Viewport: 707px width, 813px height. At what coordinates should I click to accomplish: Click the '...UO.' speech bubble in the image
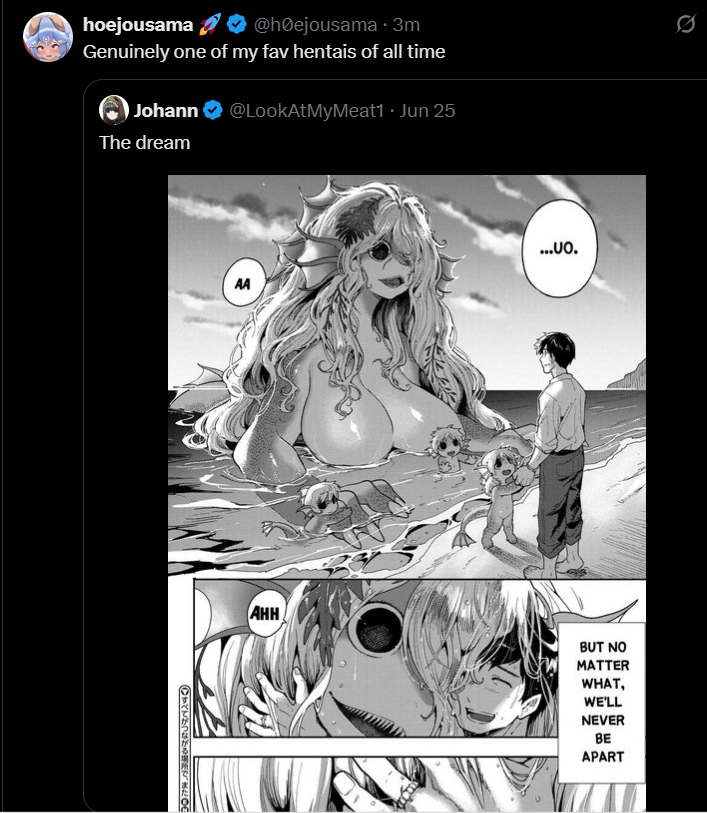click(x=559, y=248)
